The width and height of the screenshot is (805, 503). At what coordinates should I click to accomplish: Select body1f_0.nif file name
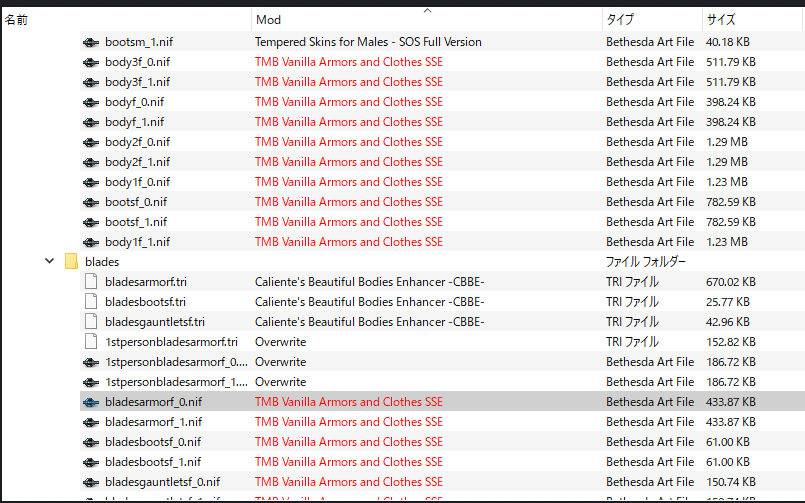138,182
